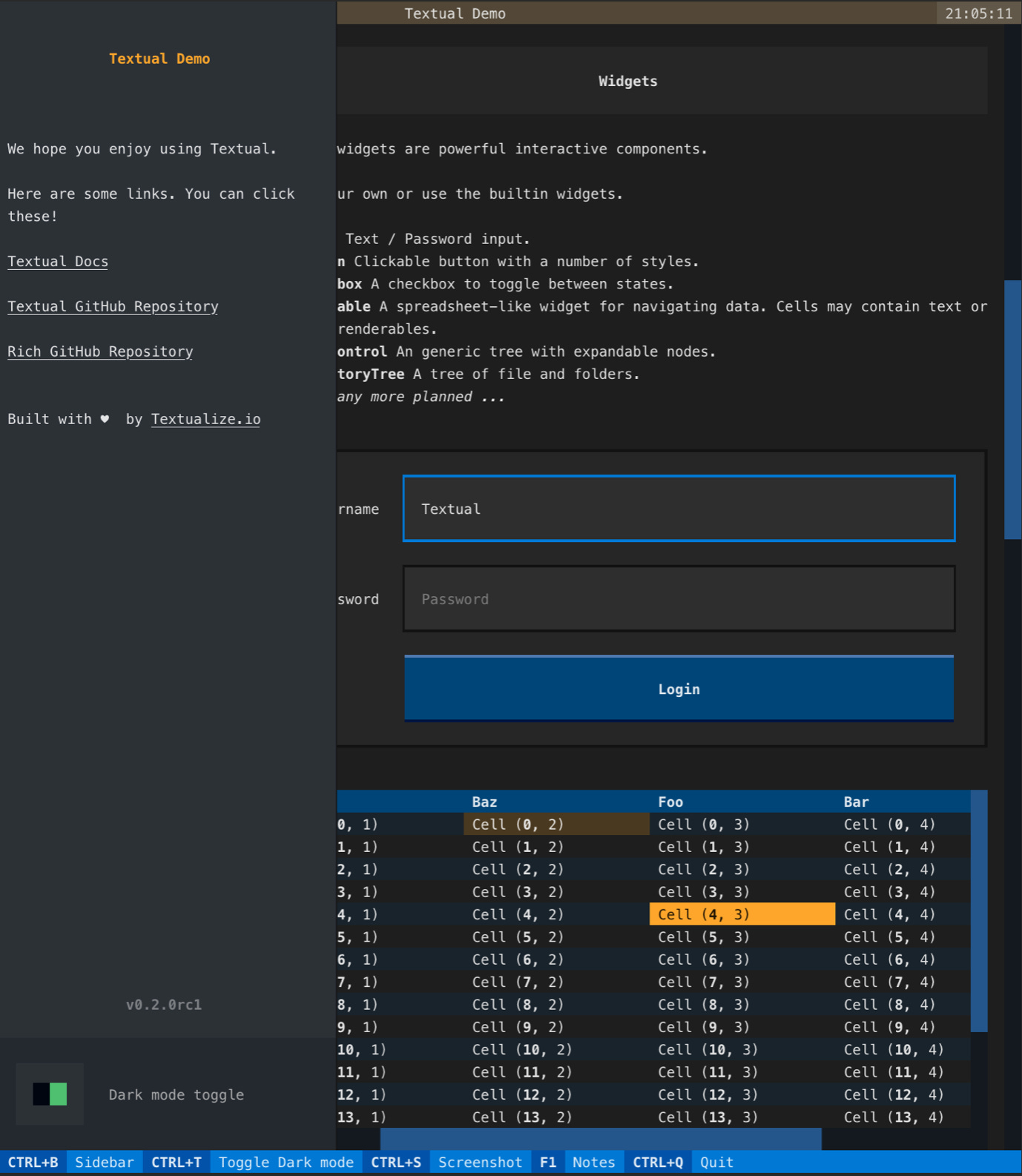This screenshot has height=1176, width=1022.
Task: Click the main page vertical scrollbar thumb
Action: (1013, 409)
